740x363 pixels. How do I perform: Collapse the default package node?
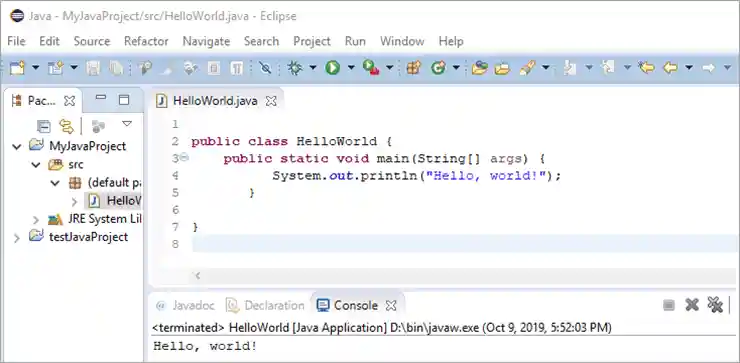coord(55,183)
